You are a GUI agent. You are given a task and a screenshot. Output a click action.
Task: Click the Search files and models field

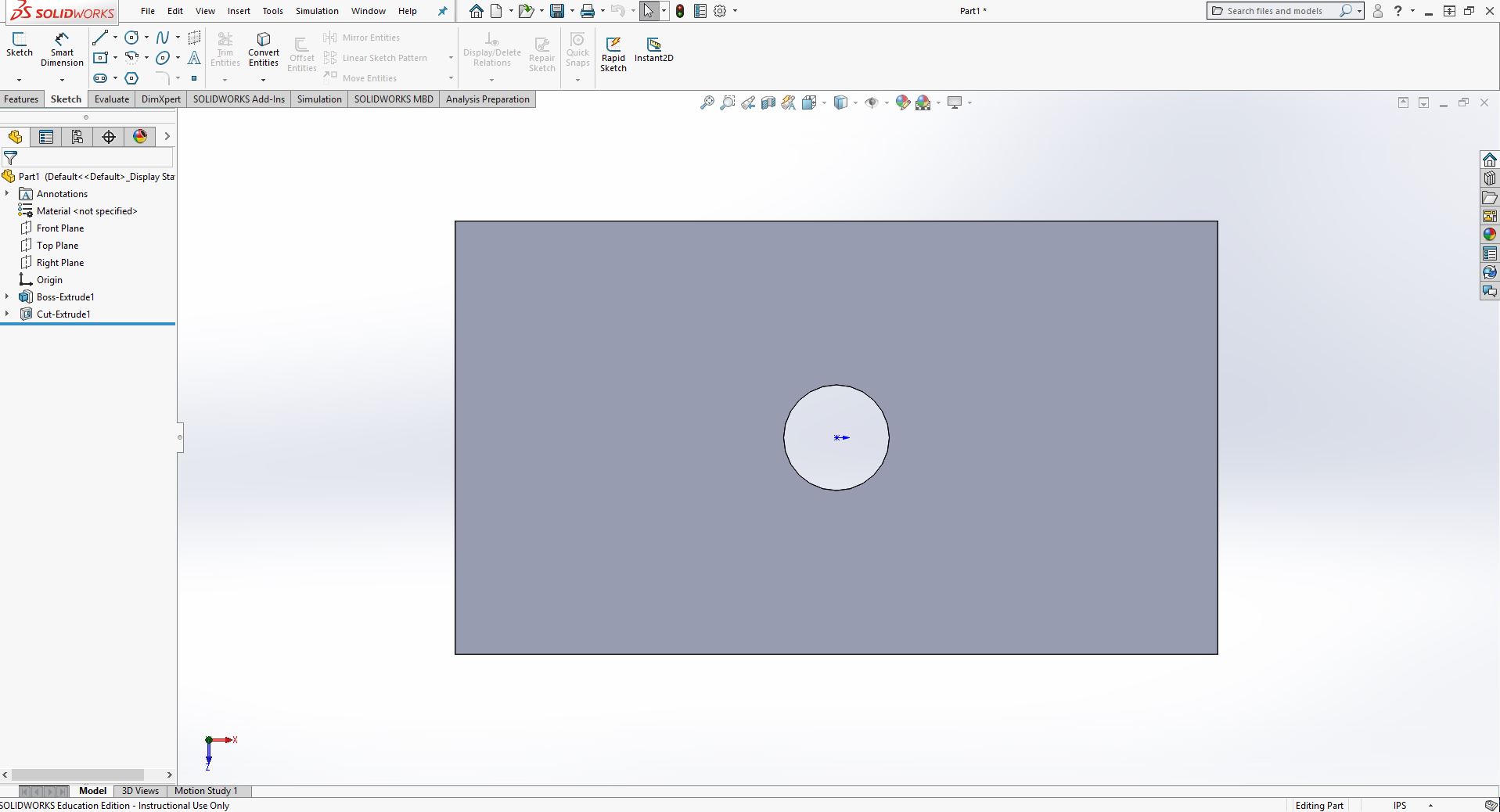1274,11
